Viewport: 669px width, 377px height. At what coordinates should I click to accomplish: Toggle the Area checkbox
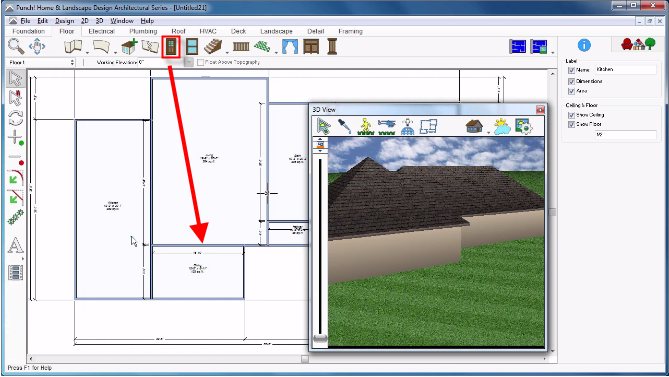point(571,91)
